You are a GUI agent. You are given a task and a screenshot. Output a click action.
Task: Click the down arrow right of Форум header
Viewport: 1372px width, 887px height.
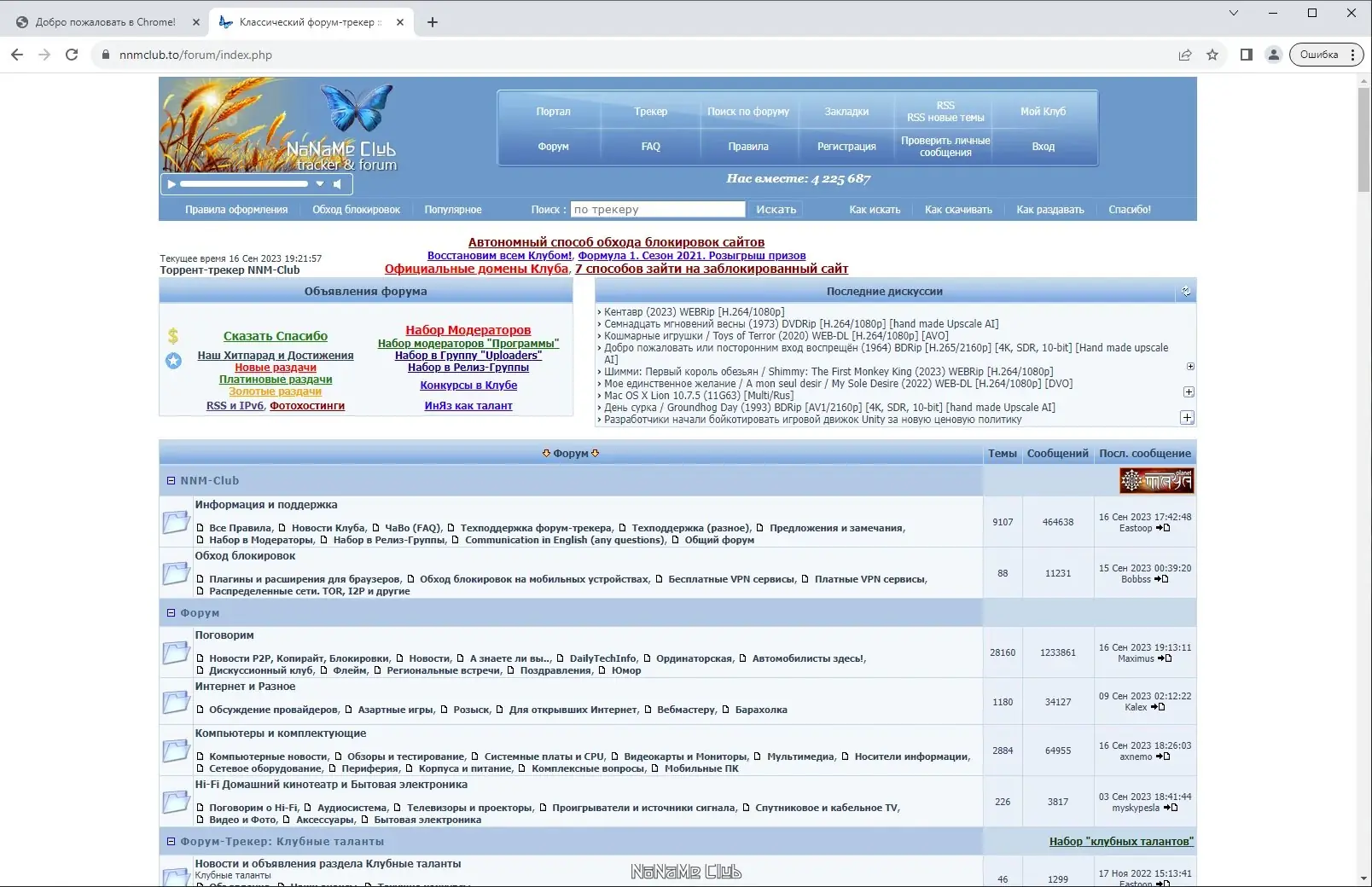point(596,453)
